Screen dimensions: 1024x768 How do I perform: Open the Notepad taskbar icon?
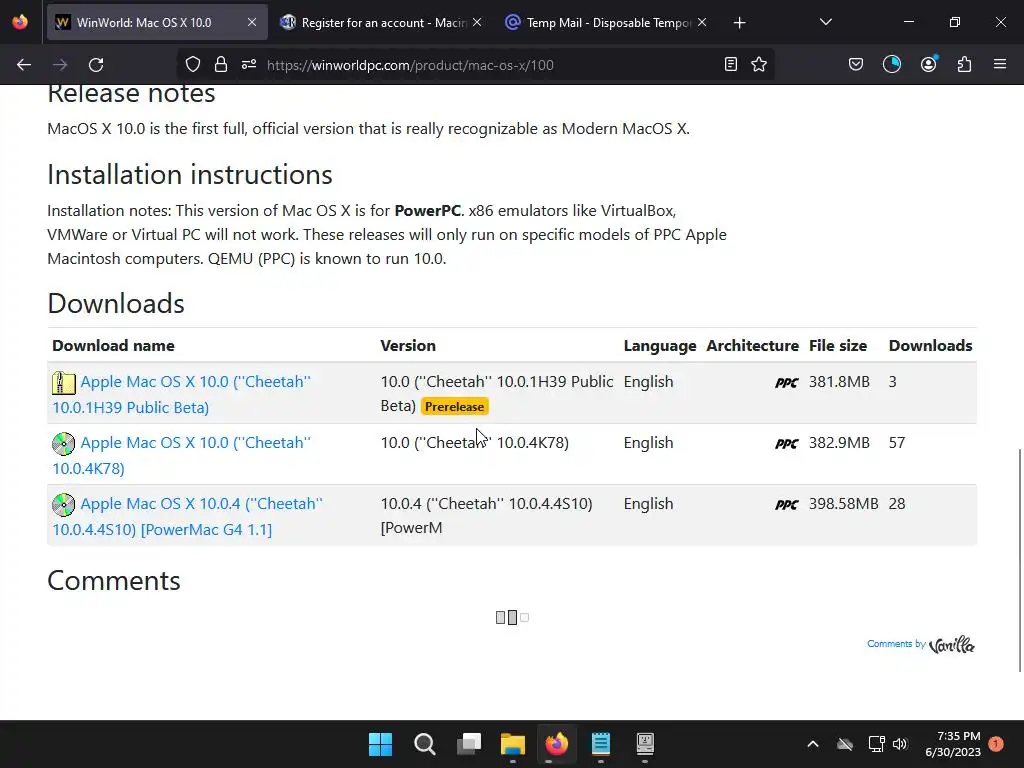coord(601,744)
